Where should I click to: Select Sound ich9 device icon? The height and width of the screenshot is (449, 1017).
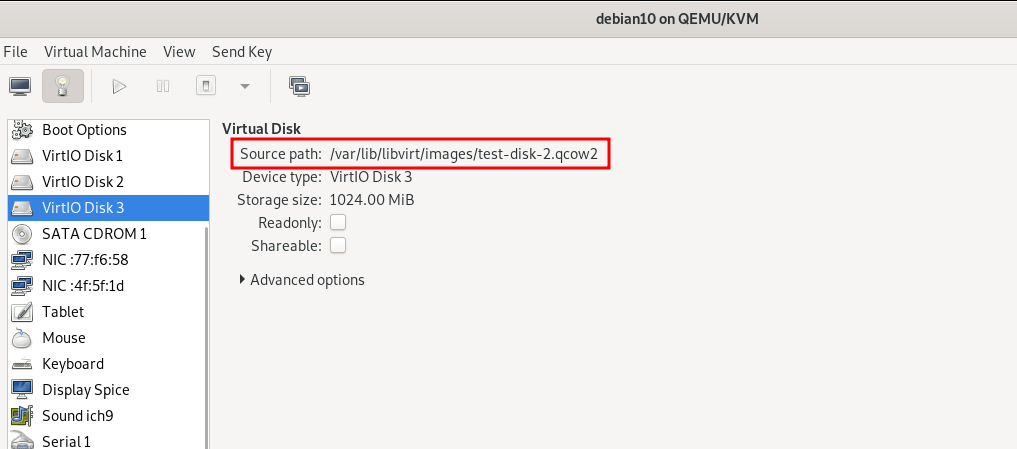coord(22,415)
